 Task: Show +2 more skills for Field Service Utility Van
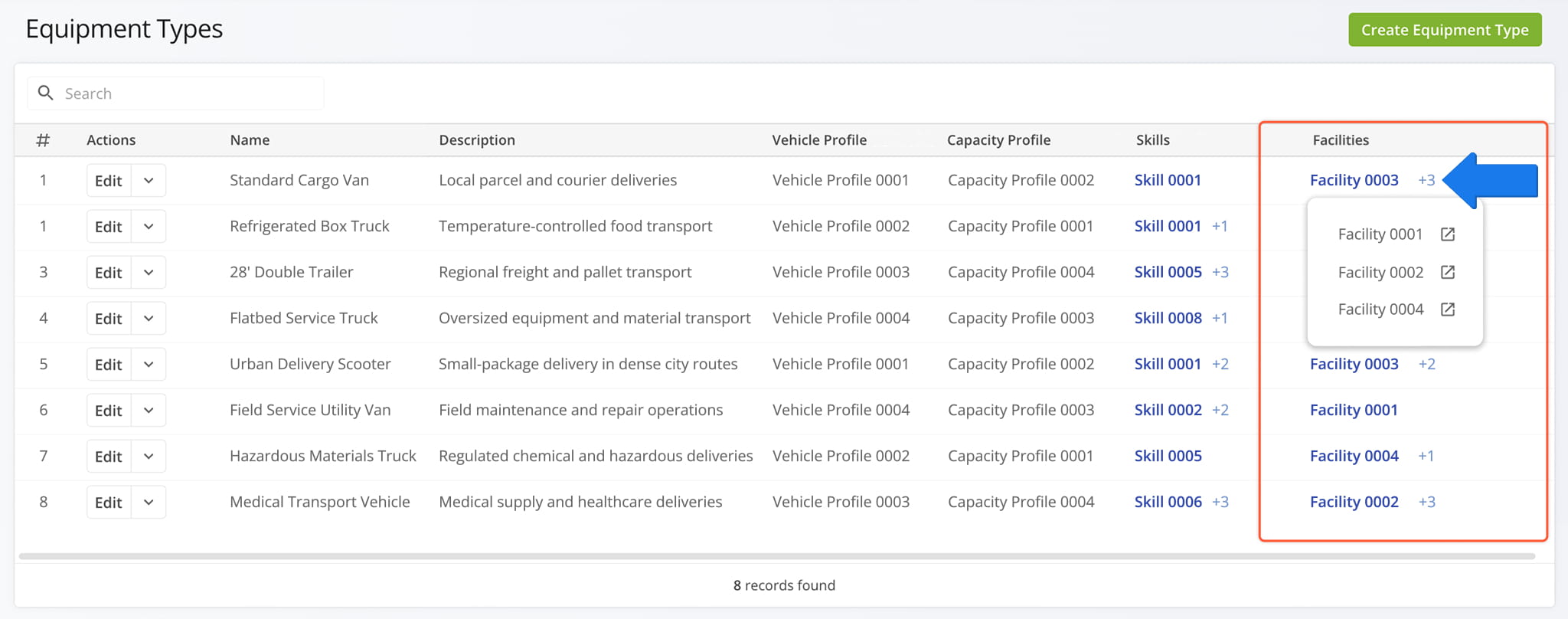(1220, 410)
